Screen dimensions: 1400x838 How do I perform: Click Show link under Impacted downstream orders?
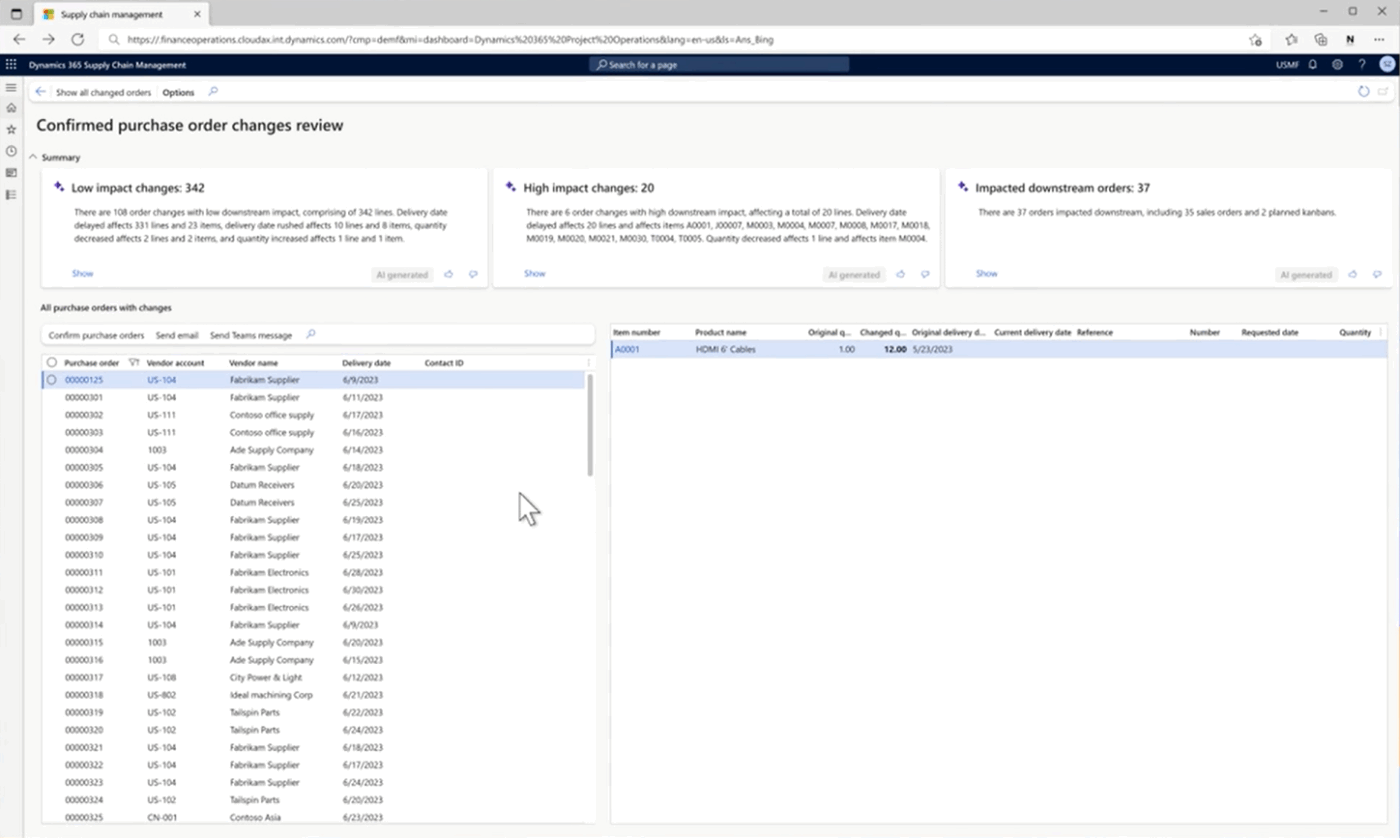point(987,273)
